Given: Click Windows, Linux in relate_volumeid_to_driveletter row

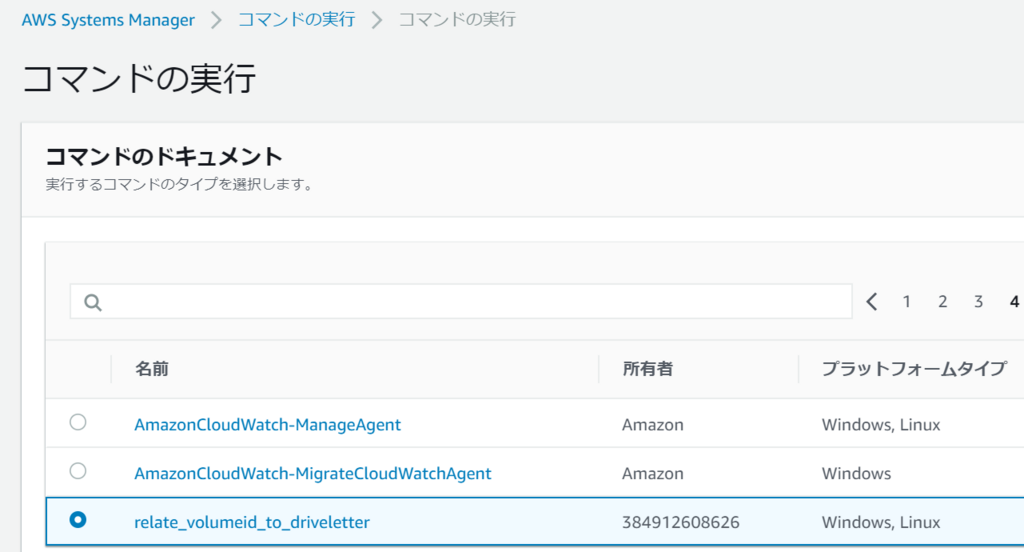Looking at the screenshot, I should [x=881, y=523].
